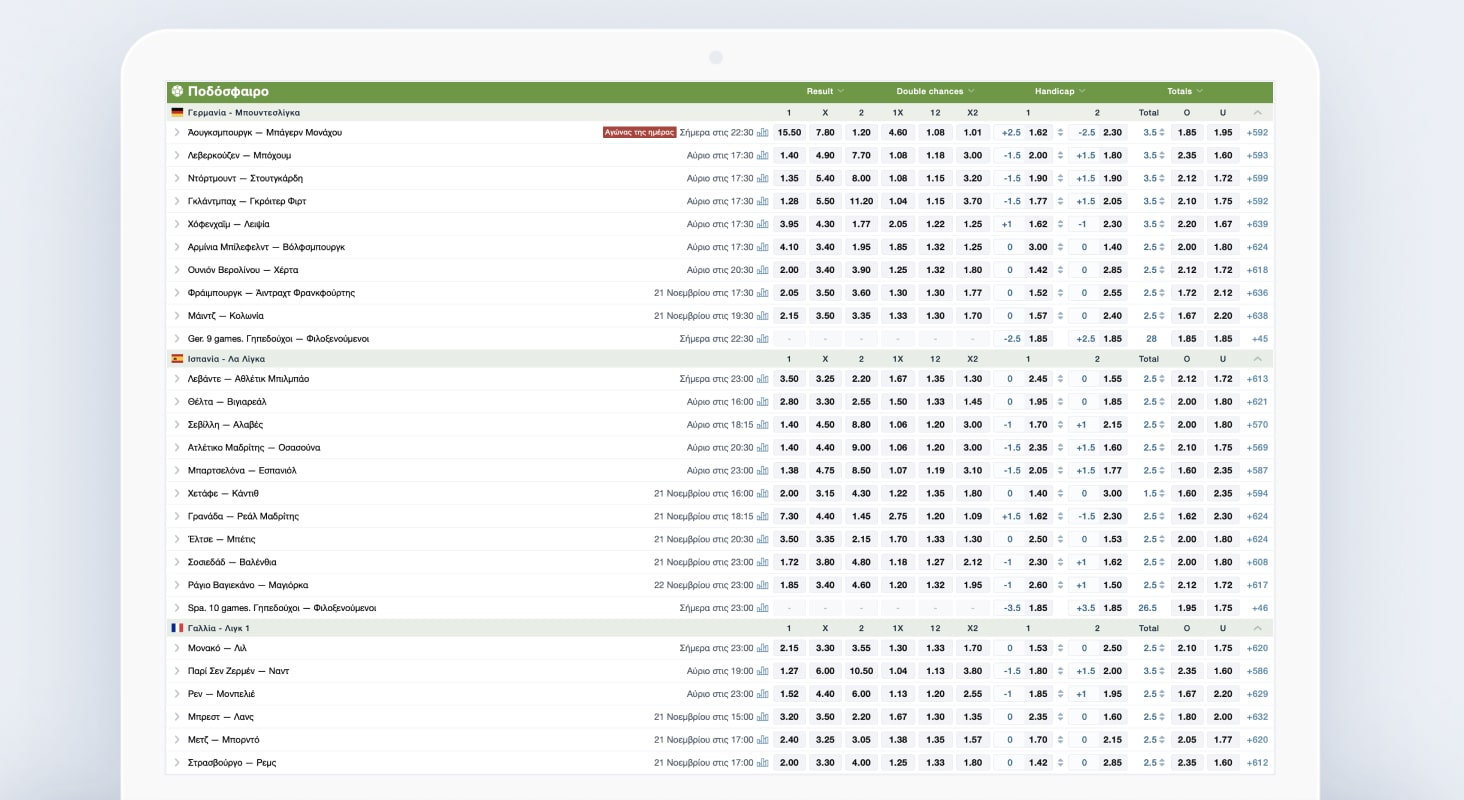Open statistics icon for Μετζ — Μπορντό
This screenshot has height=800, width=1464.
(763, 740)
